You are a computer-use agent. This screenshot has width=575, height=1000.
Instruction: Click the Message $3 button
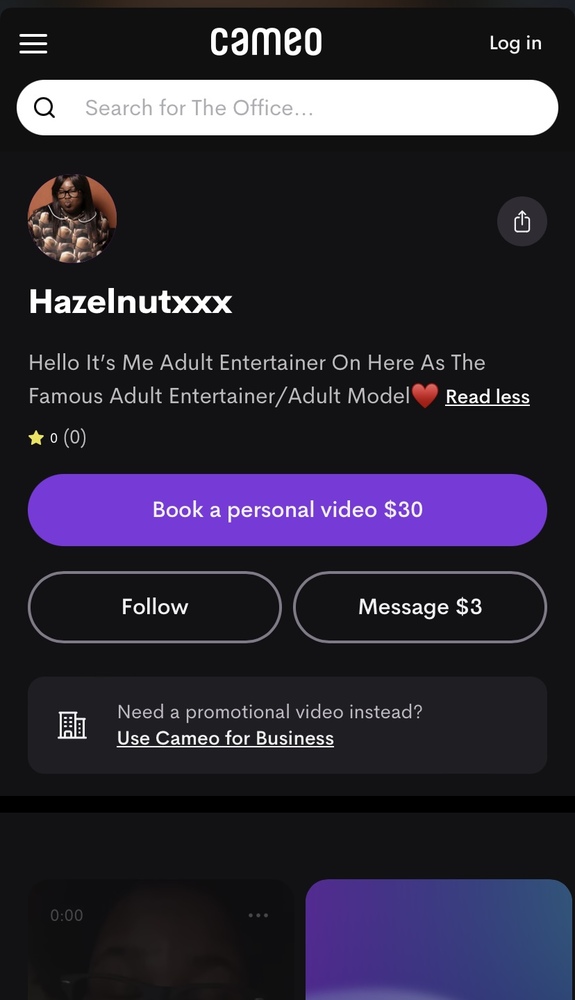point(420,607)
